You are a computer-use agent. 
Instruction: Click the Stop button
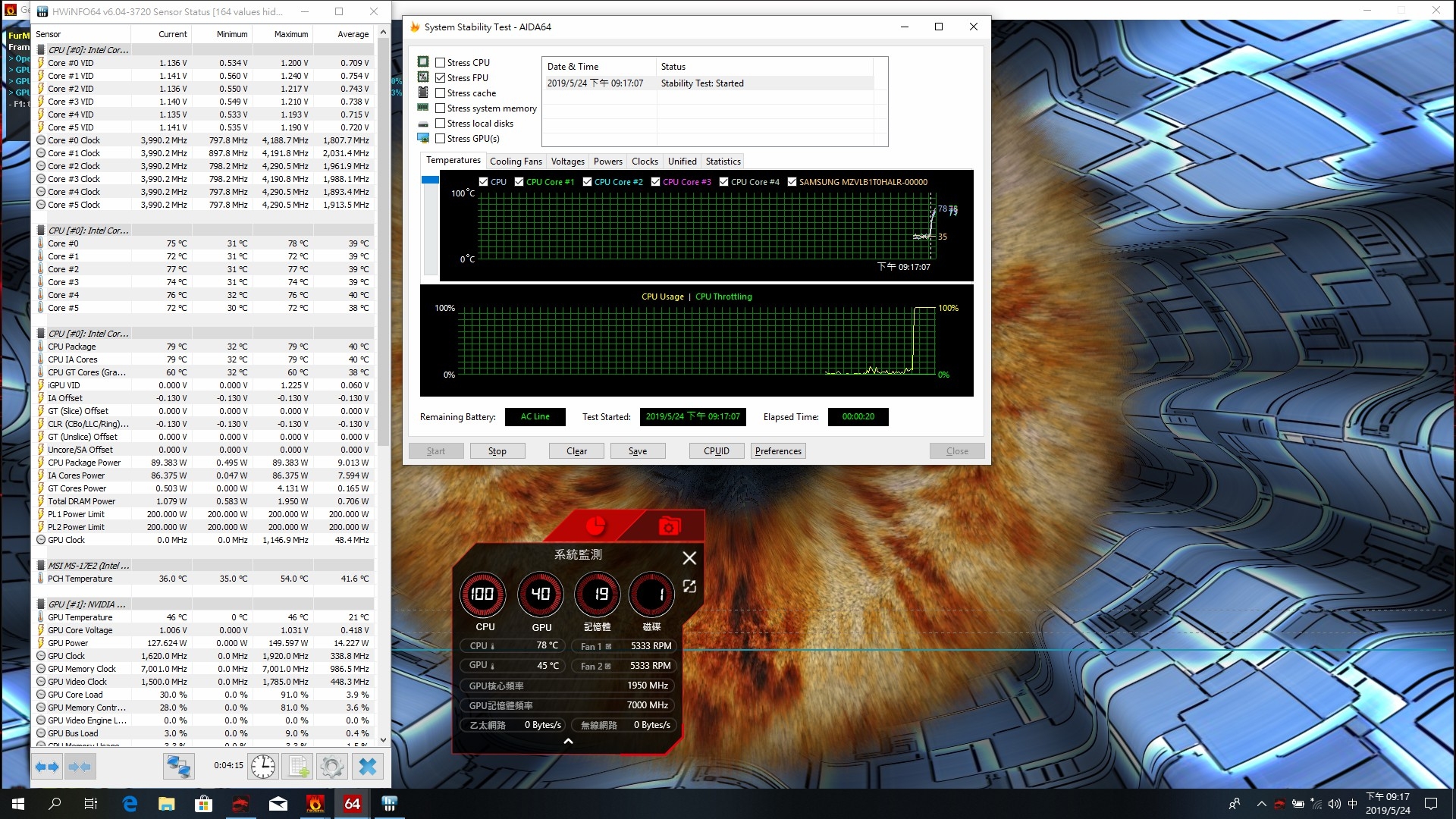[497, 451]
